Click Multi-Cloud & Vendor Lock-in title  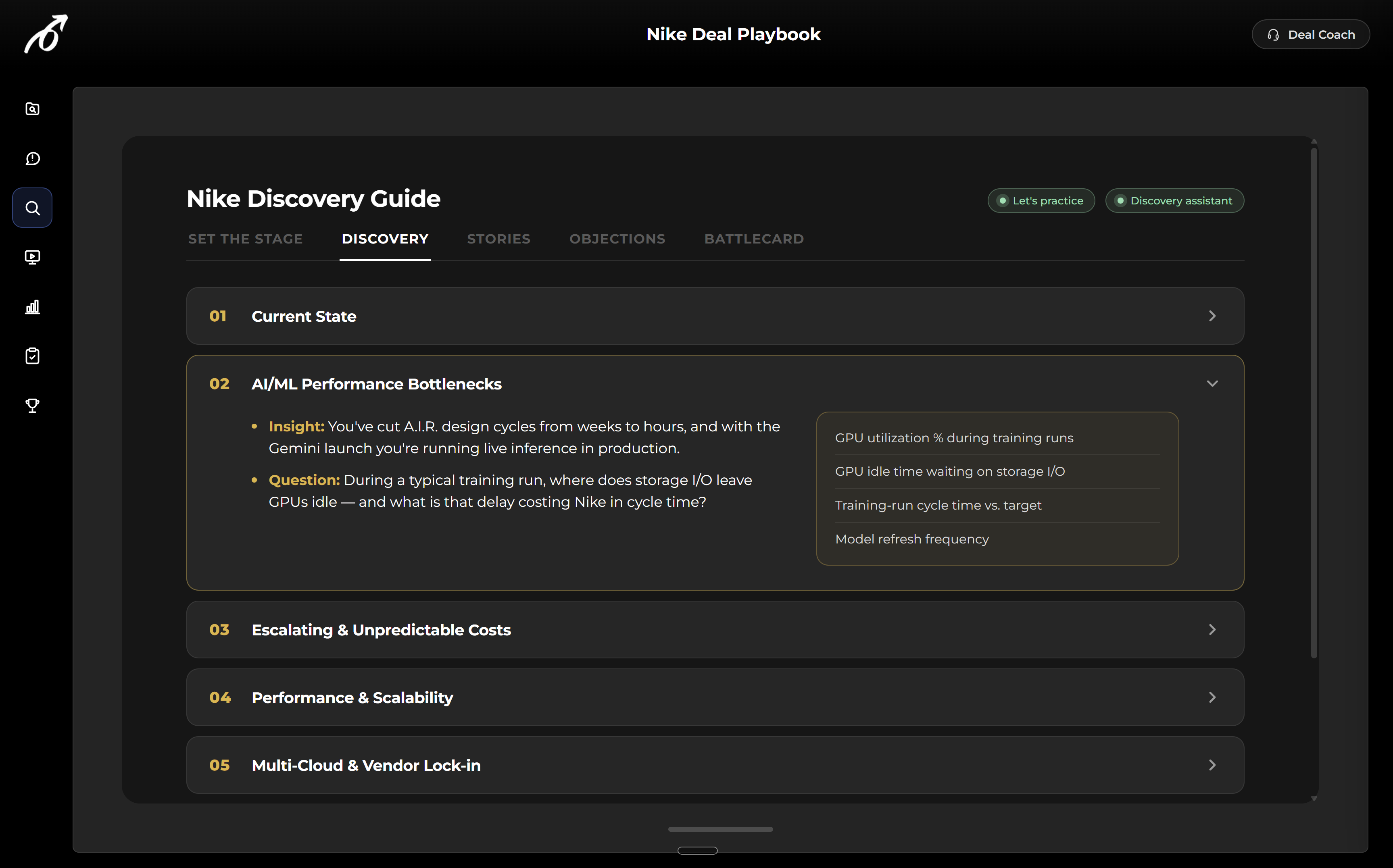366,765
